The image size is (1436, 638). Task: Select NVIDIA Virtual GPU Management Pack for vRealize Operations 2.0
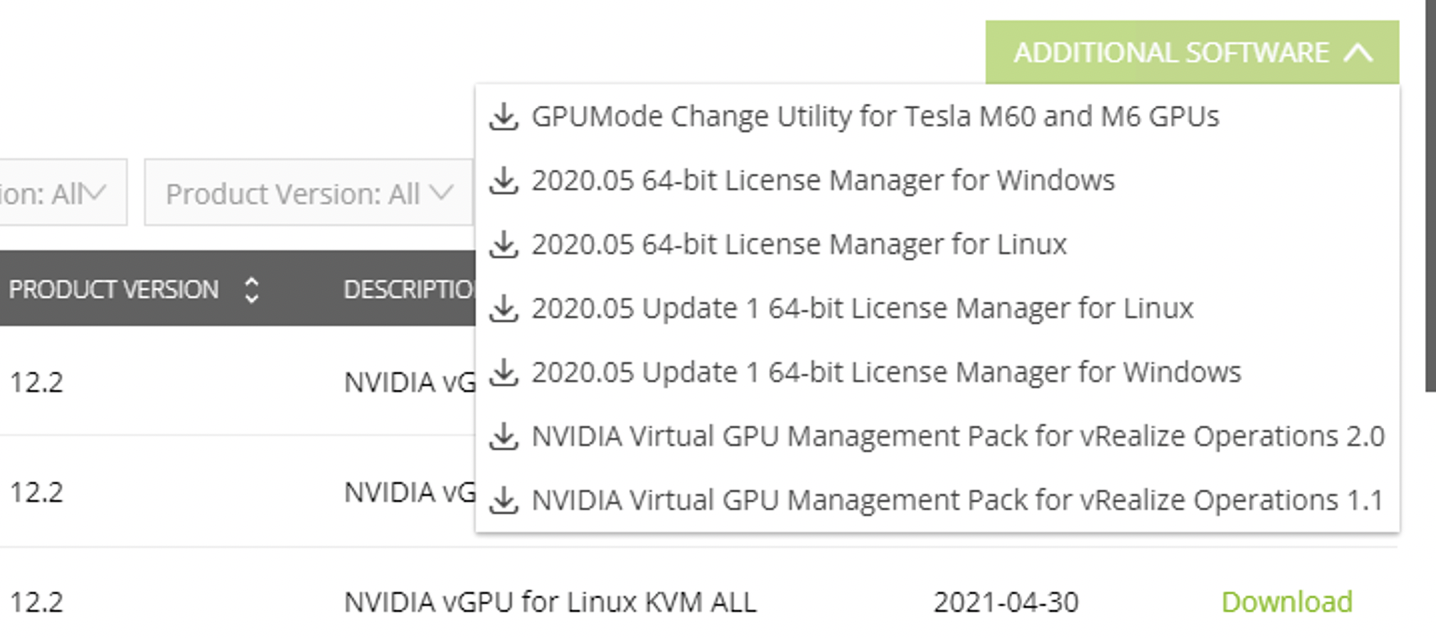click(x=958, y=436)
